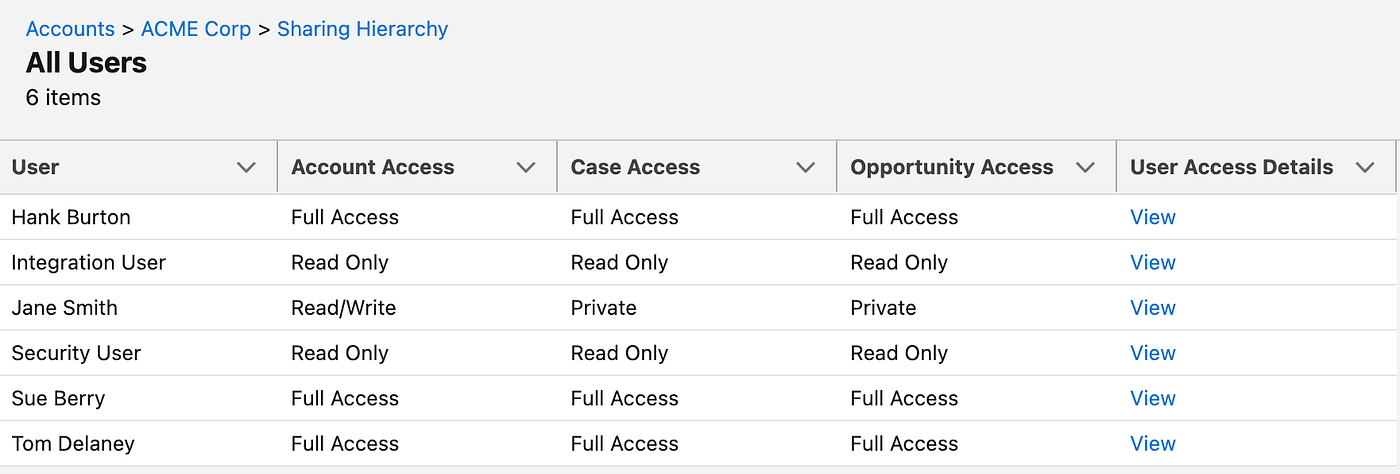1400x474 pixels.
Task: Open the View link for Jane Smith
Action: click(1152, 308)
